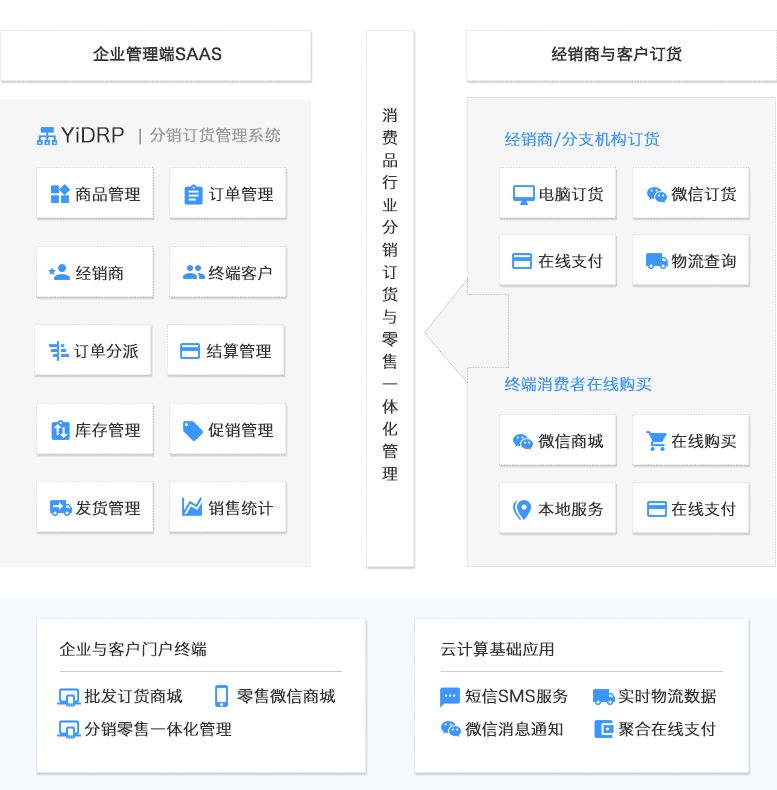Select the 在线购买 label
Viewport: 777px width, 790px height.
coord(704,441)
